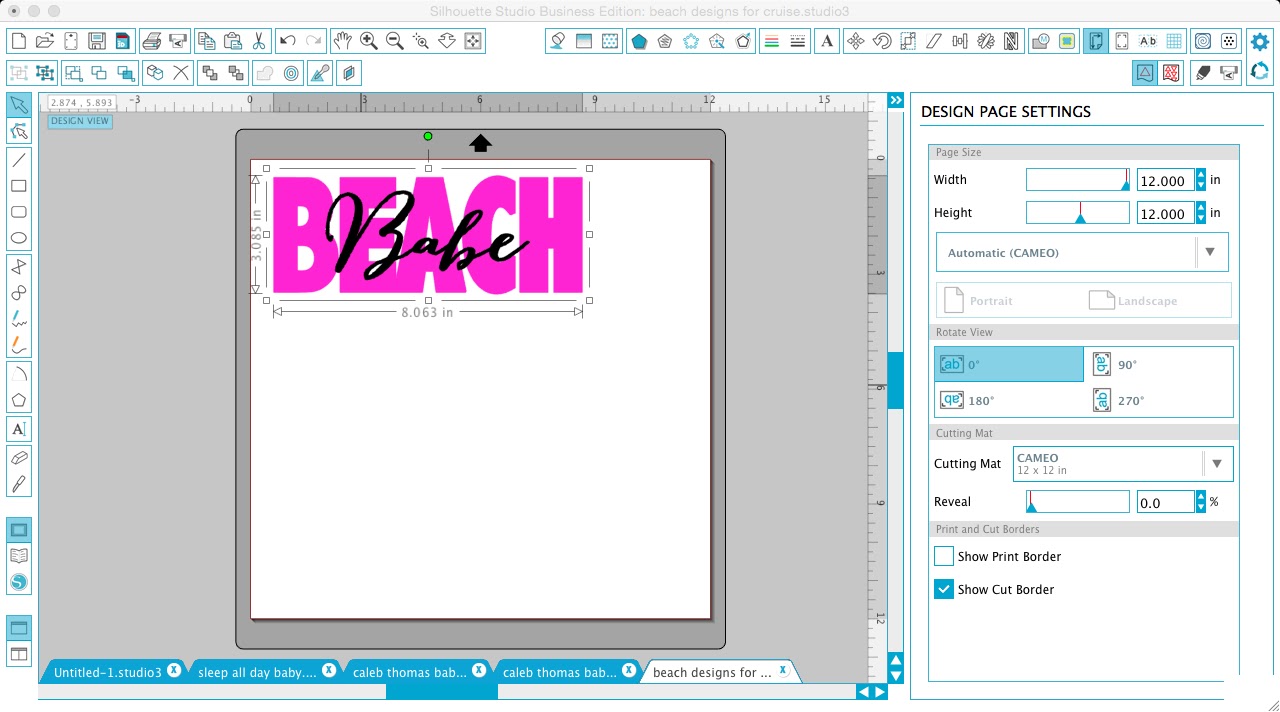The width and height of the screenshot is (1280, 712).
Task: Click the Landscape orientation button
Action: click(1147, 300)
